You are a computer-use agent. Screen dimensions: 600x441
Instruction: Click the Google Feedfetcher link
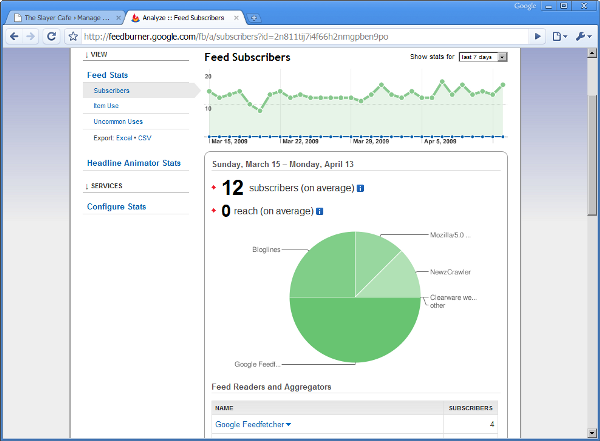pos(249,424)
